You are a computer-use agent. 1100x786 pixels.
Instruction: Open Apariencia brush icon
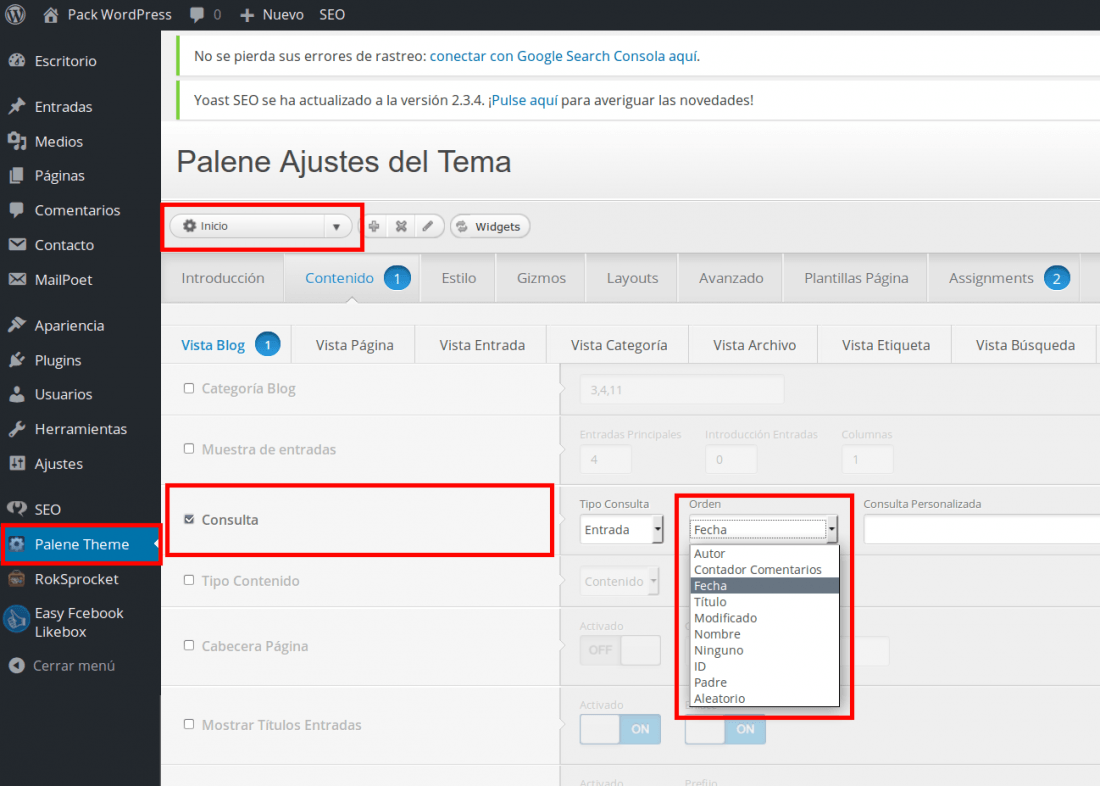[x=17, y=325]
